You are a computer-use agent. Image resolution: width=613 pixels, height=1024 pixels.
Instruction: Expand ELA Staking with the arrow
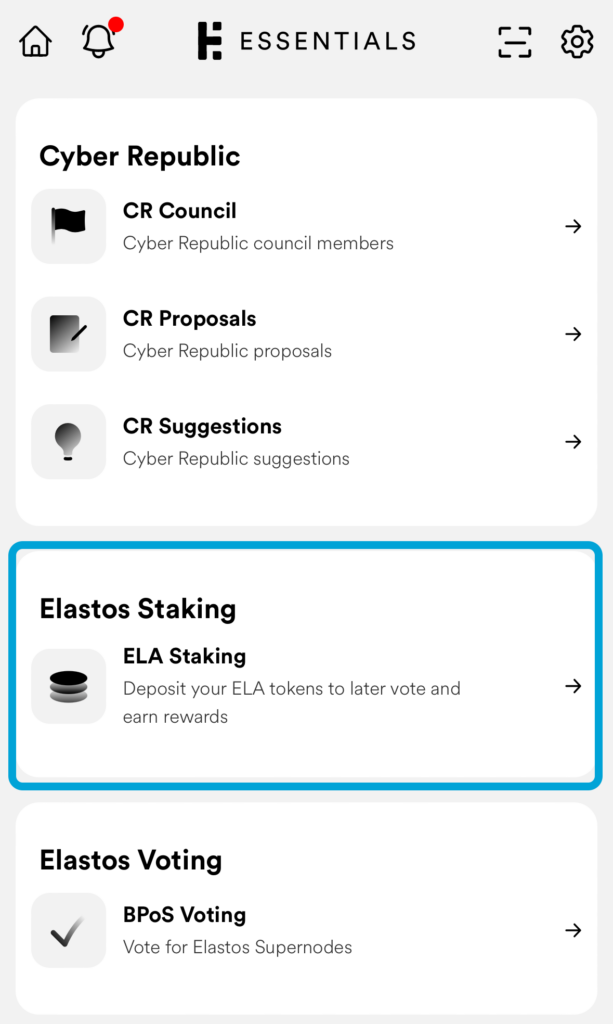[x=574, y=686]
